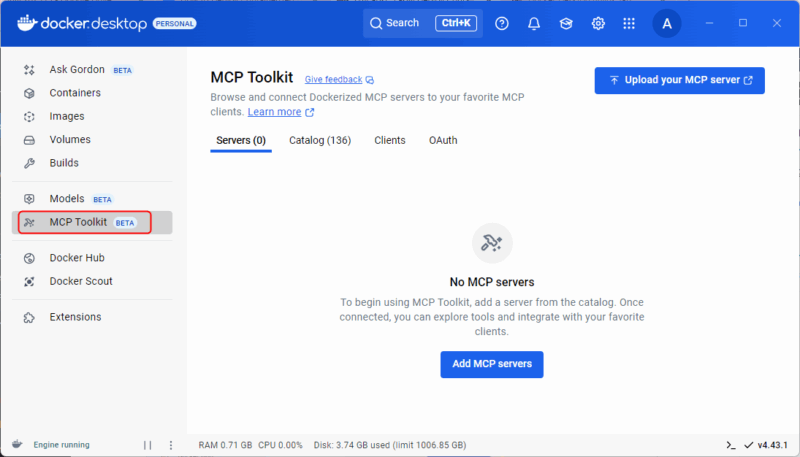Click the No MCP servers heading
800x457 pixels.
[492, 283]
